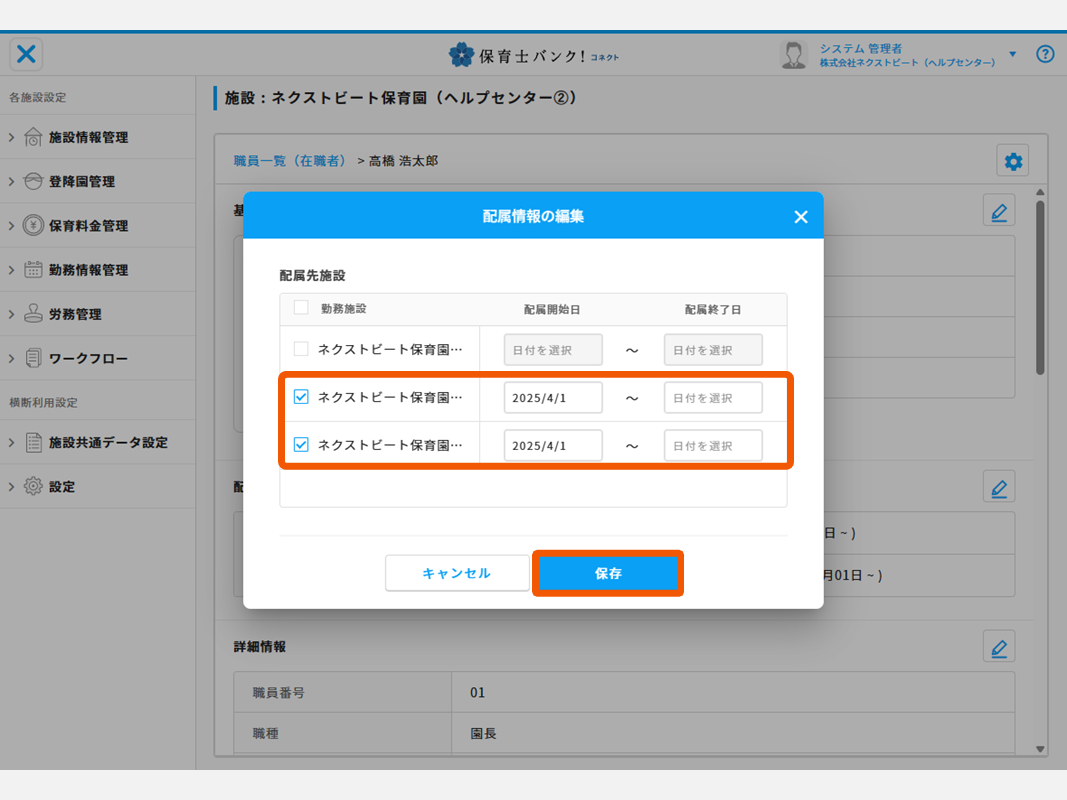Click the 保存 button
Viewport: 1067px width, 800px height.
[x=608, y=574]
